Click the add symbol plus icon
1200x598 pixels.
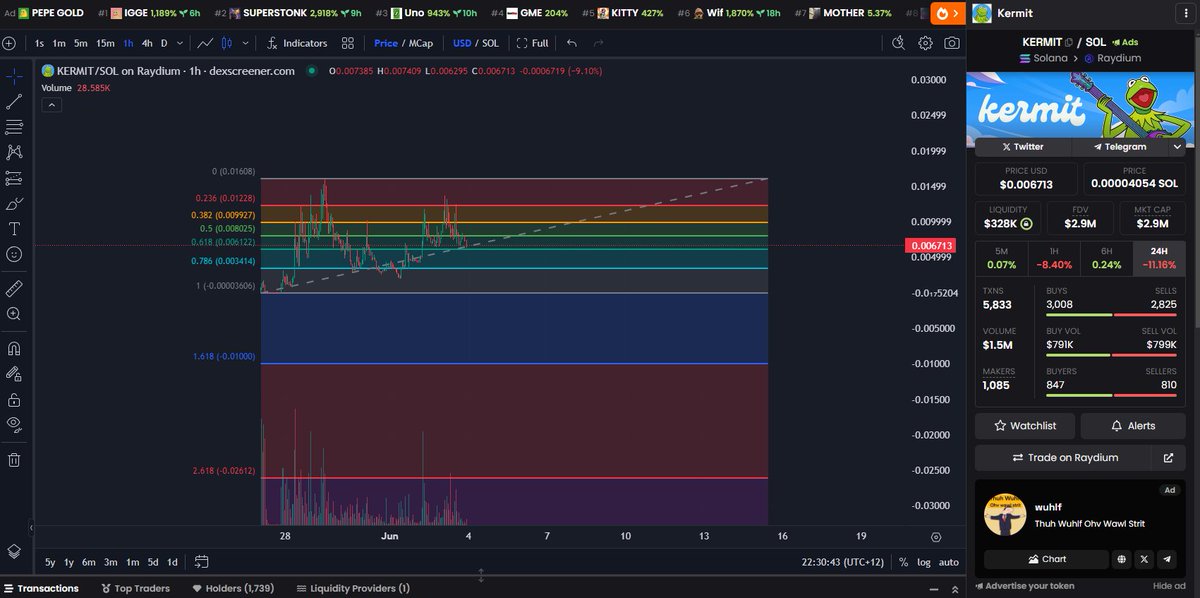coord(9,43)
